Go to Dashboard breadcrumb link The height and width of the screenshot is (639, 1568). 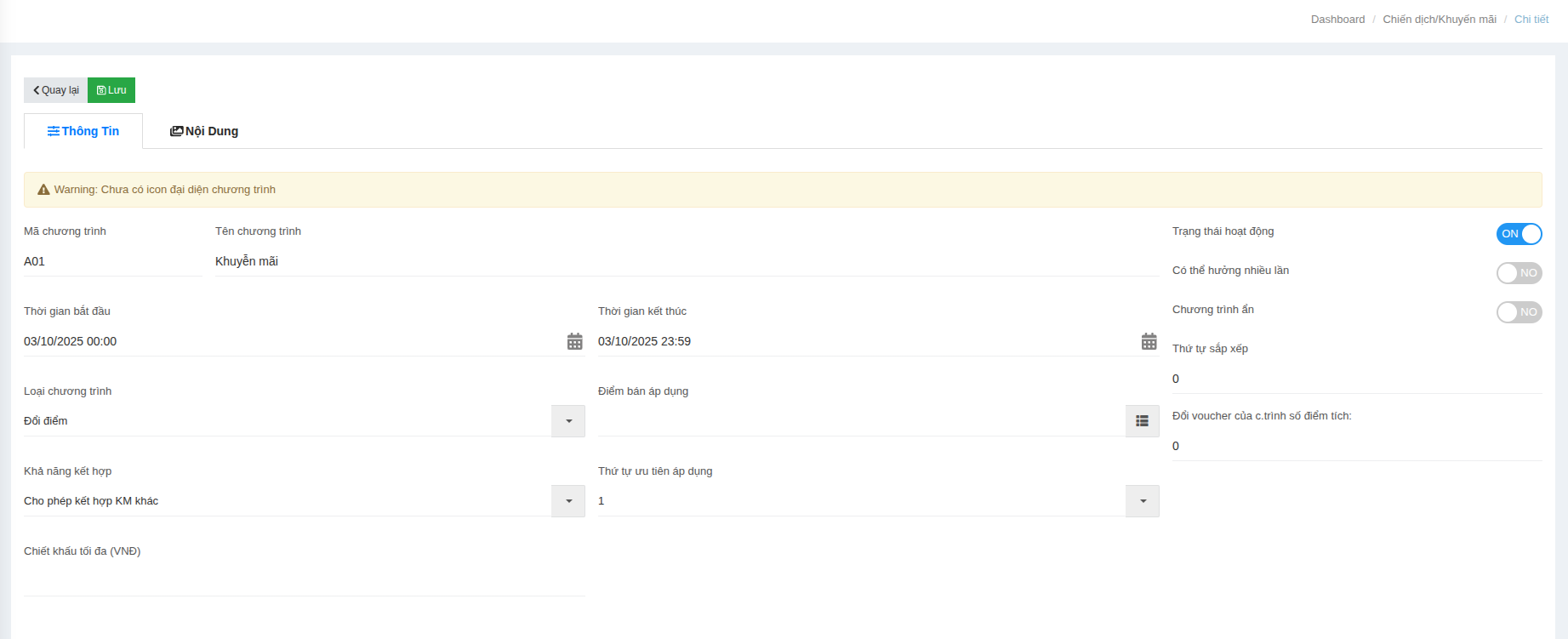[1337, 20]
